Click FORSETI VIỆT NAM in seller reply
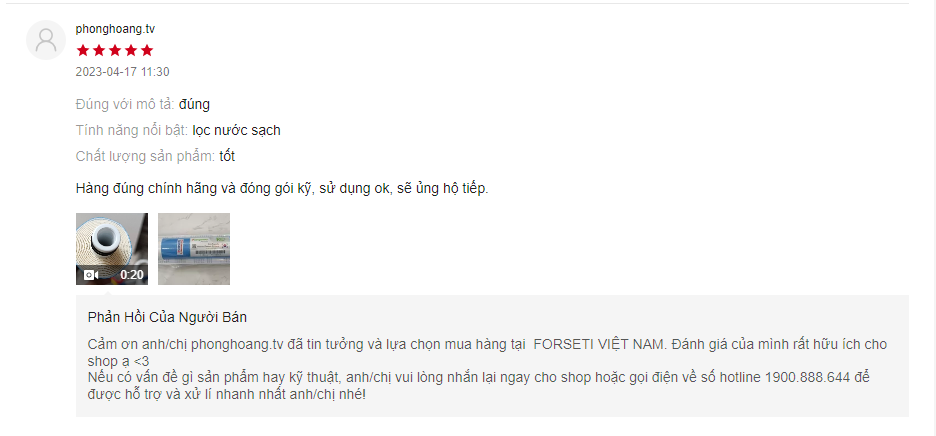Screen dimensions: 936x436 click(x=599, y=345)
